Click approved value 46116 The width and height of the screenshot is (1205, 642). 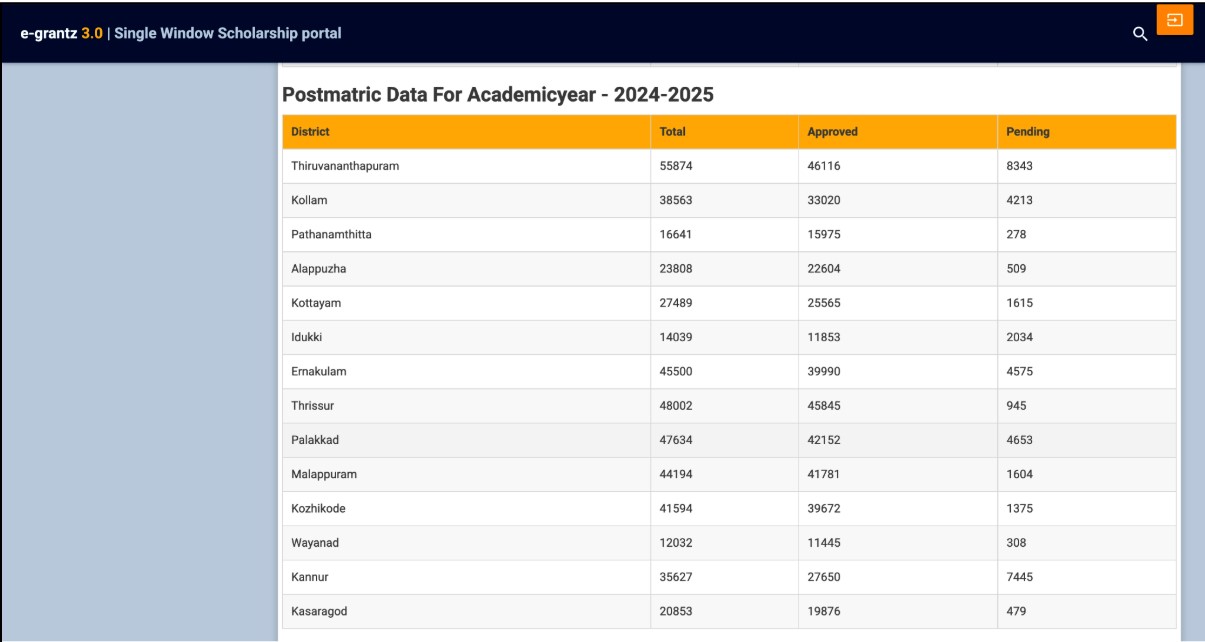[x=824, y=166]
